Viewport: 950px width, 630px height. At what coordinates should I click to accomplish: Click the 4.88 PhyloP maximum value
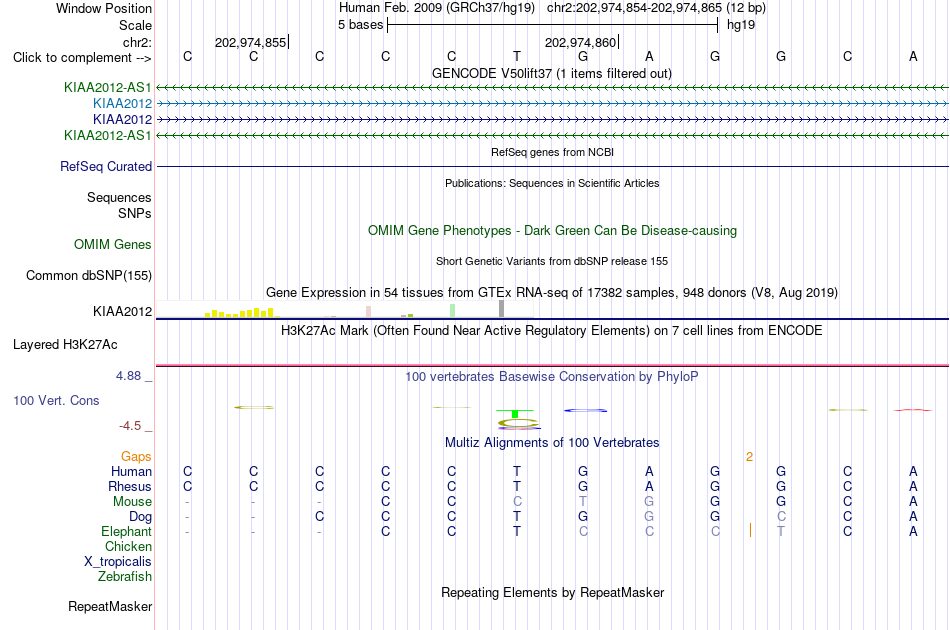click(128, 376)
